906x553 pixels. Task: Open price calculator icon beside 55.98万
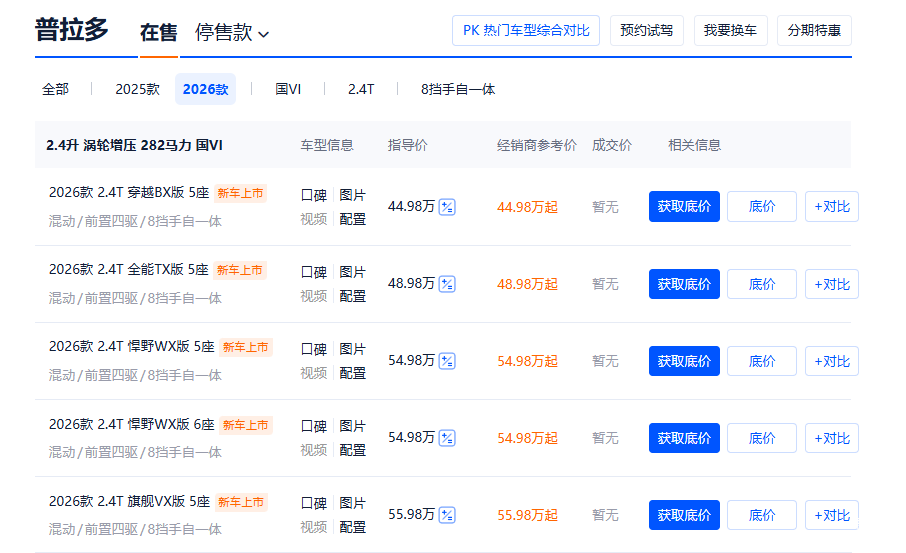coord(447,515)
